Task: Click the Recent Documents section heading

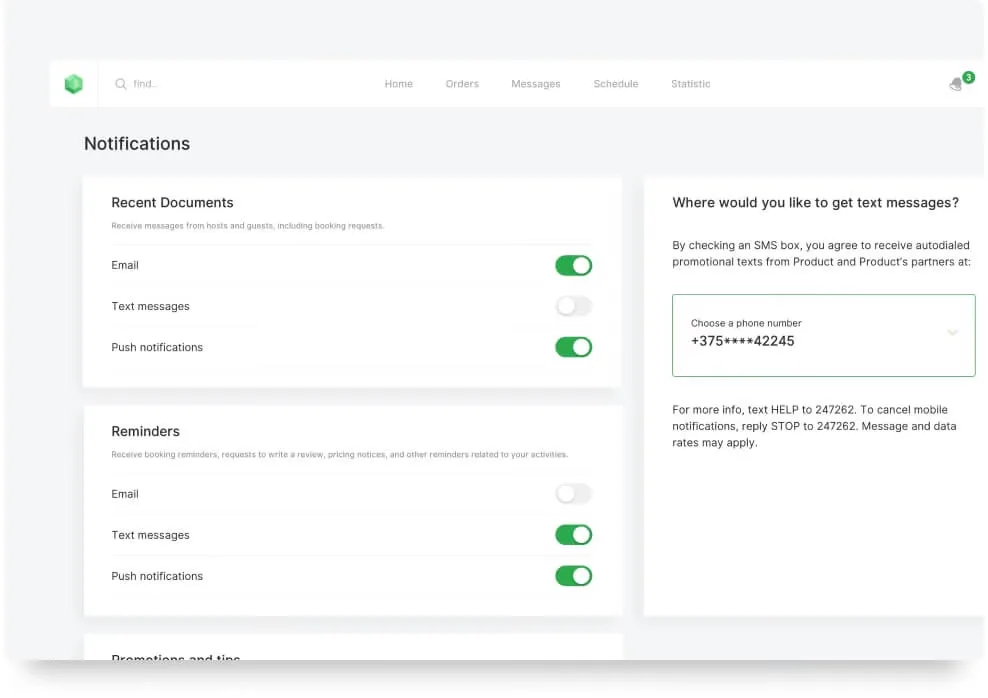Action: pos(173,203)
